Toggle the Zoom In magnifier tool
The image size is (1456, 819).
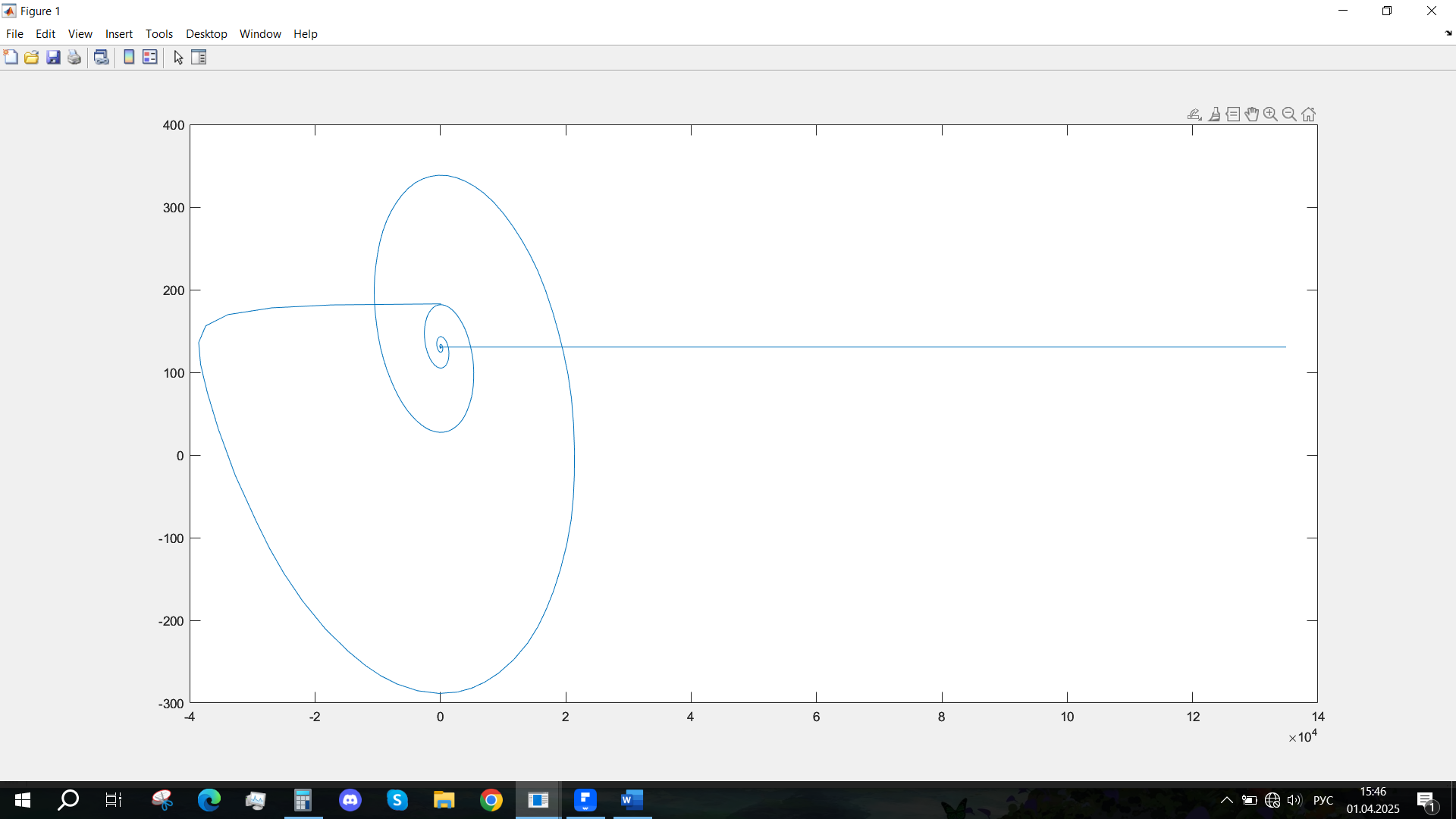coord(1270,115)
